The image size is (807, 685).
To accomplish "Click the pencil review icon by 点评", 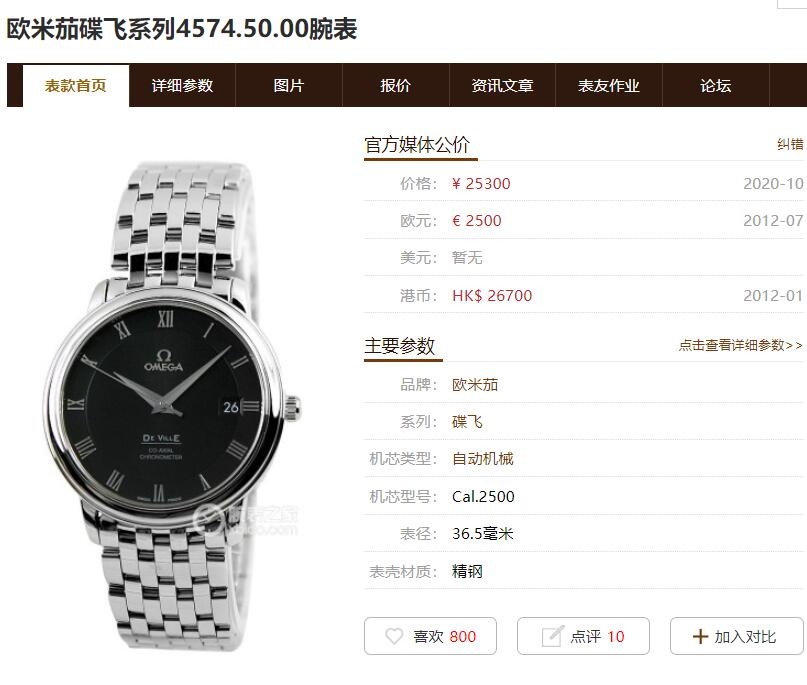I will coord(553,637).
